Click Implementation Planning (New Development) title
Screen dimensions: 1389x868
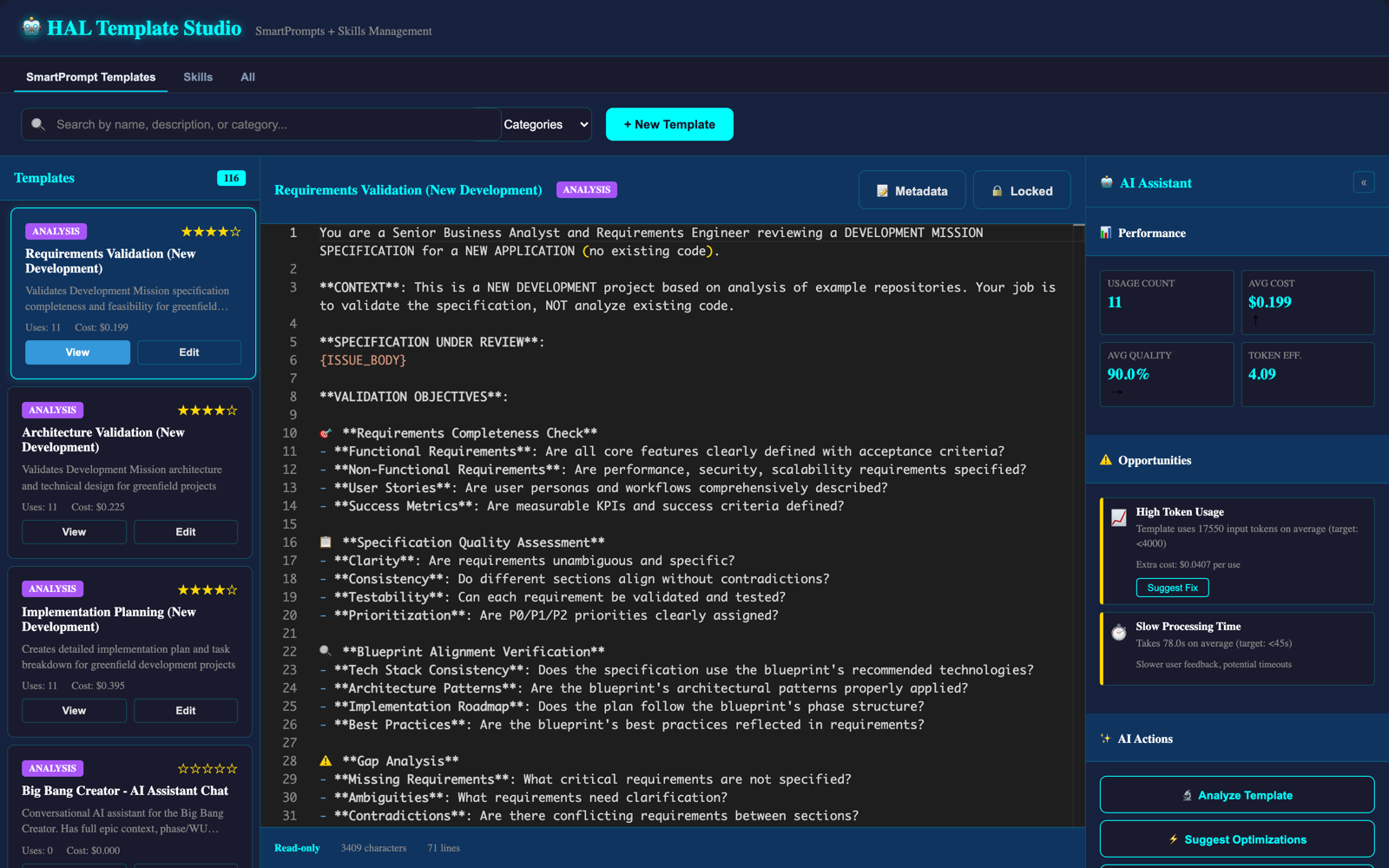pos(109,620)
